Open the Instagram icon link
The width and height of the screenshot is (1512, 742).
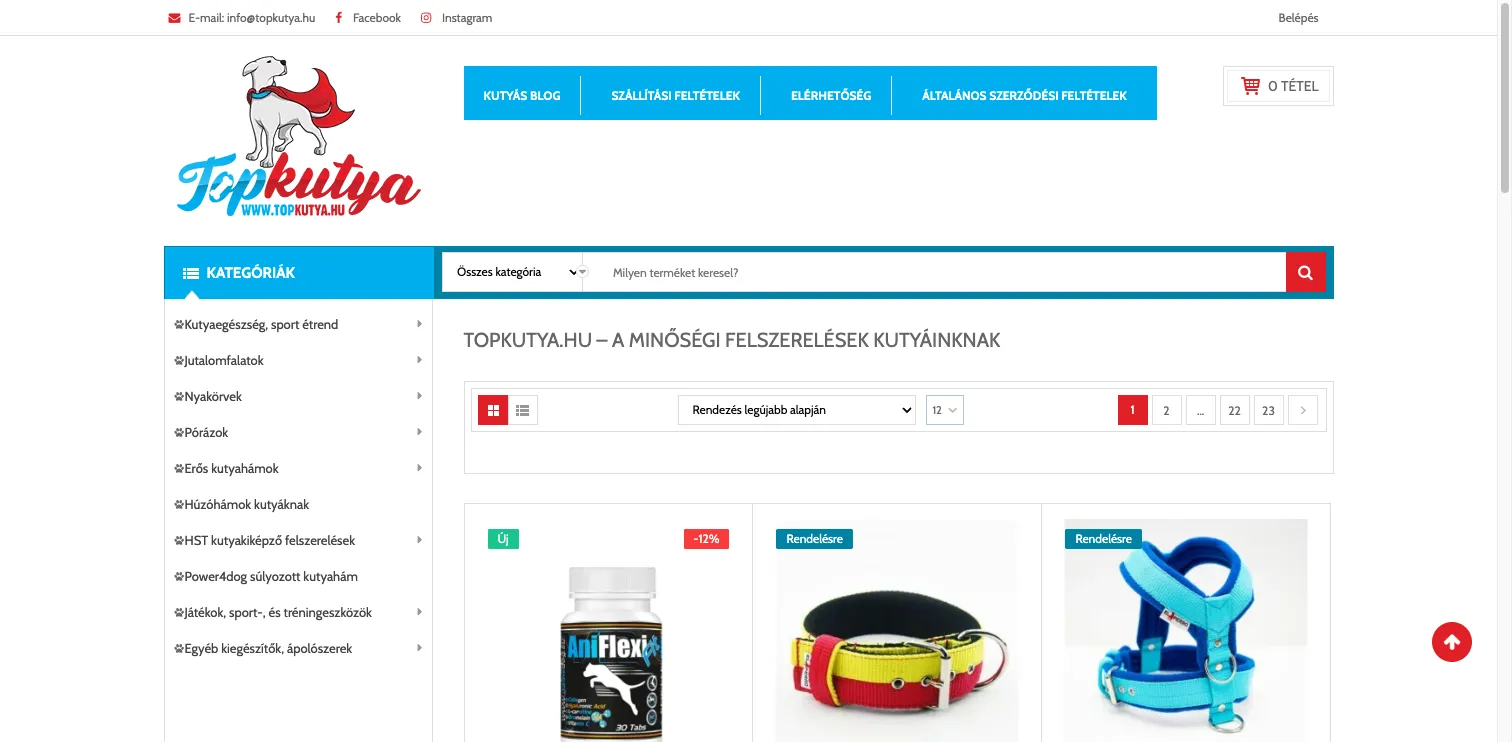click(426, 18)
